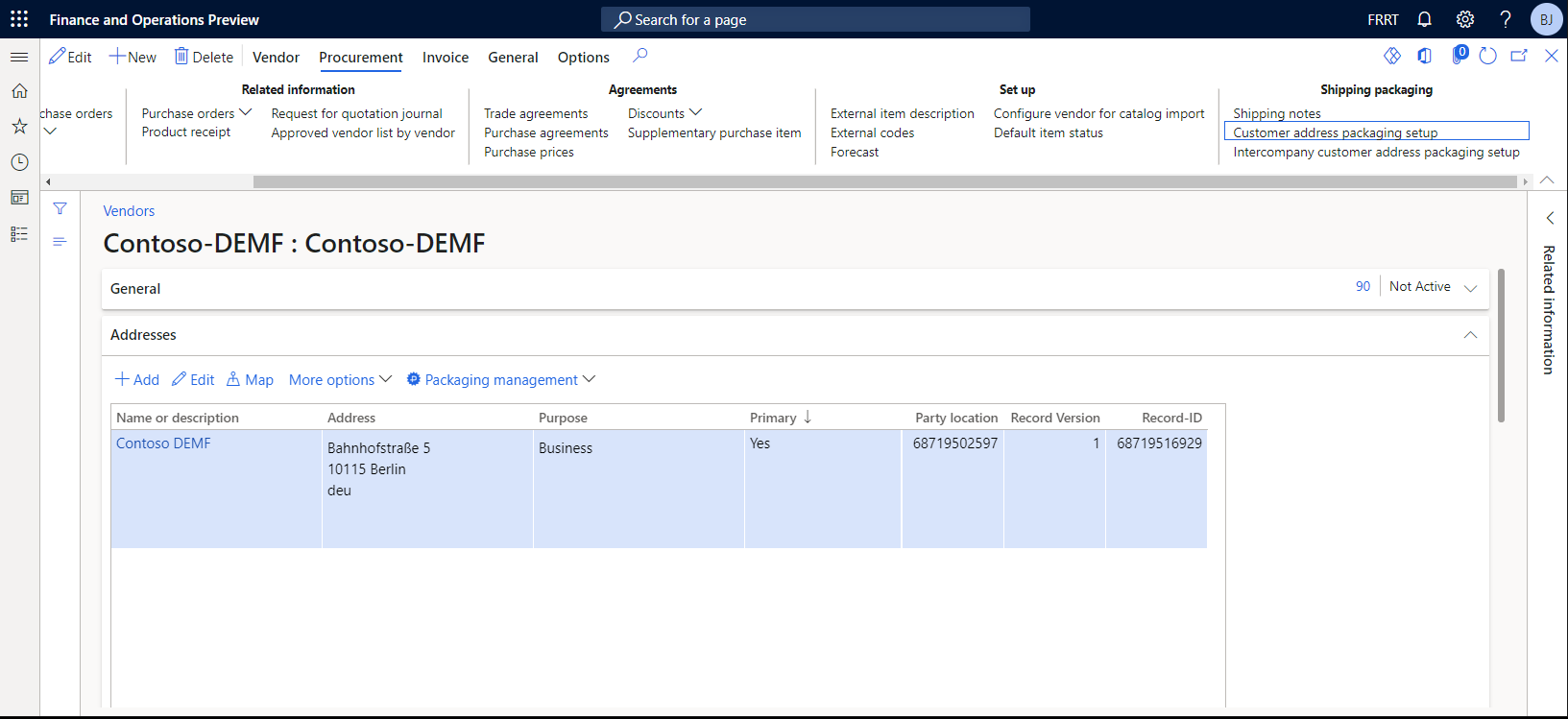Open Favorites star icon in sidebar

coord(19,126)
